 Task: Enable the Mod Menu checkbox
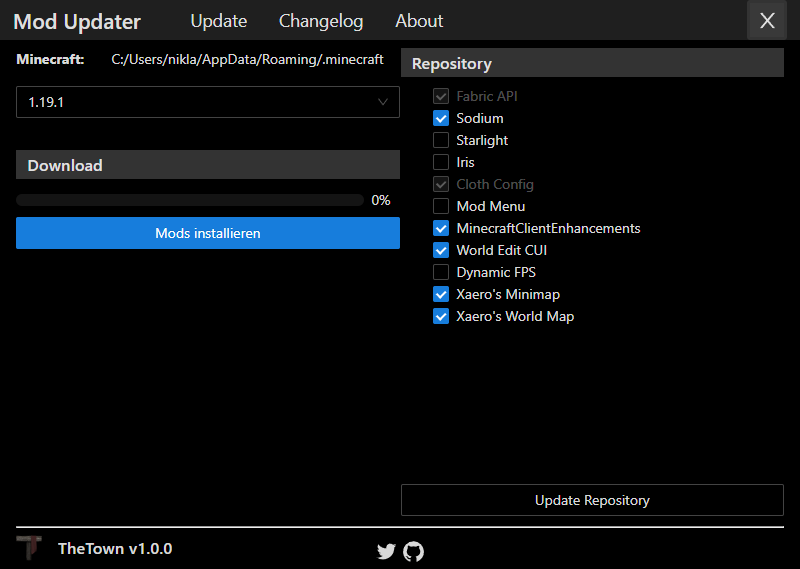(x=441, y=206)
